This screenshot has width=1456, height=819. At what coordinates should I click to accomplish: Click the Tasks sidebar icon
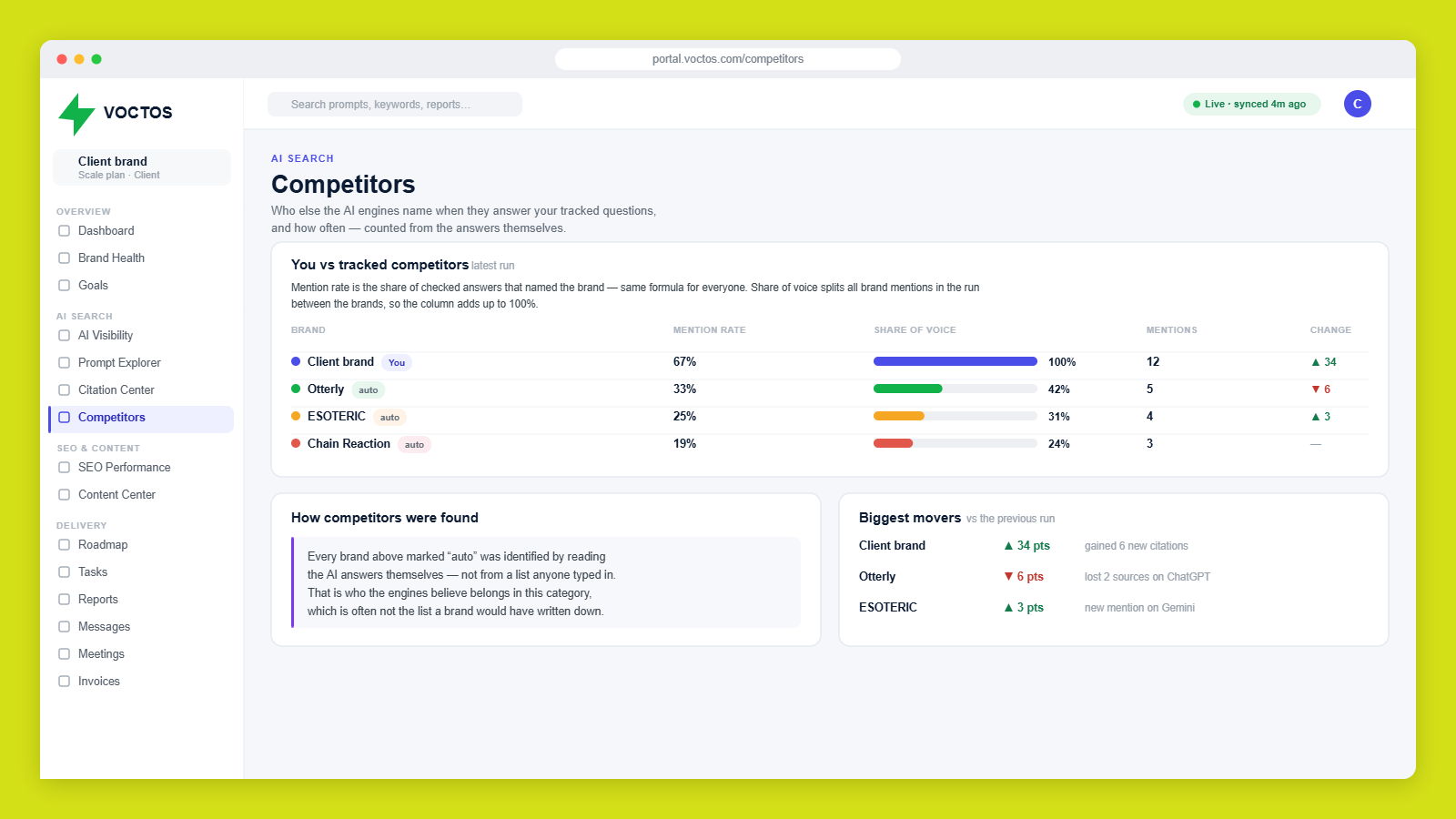(64, 572)
